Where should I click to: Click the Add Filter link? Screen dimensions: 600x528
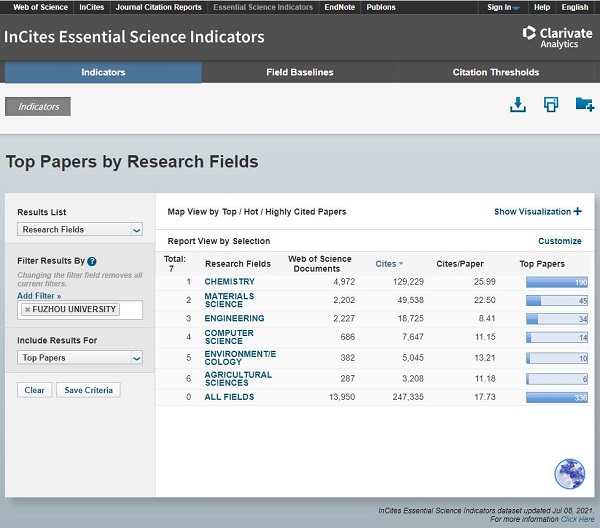(39, 296)
